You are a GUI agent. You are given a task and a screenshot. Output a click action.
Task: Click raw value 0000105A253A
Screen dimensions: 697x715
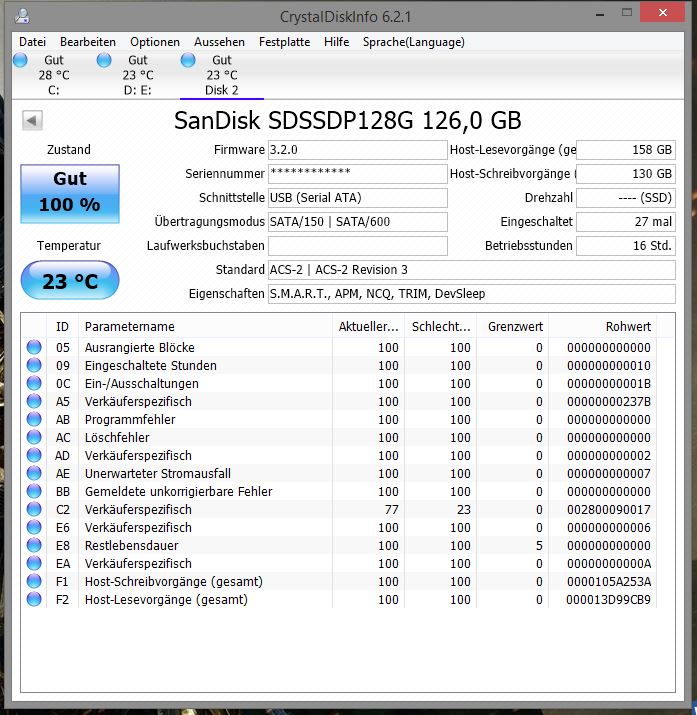click(609, 581)
